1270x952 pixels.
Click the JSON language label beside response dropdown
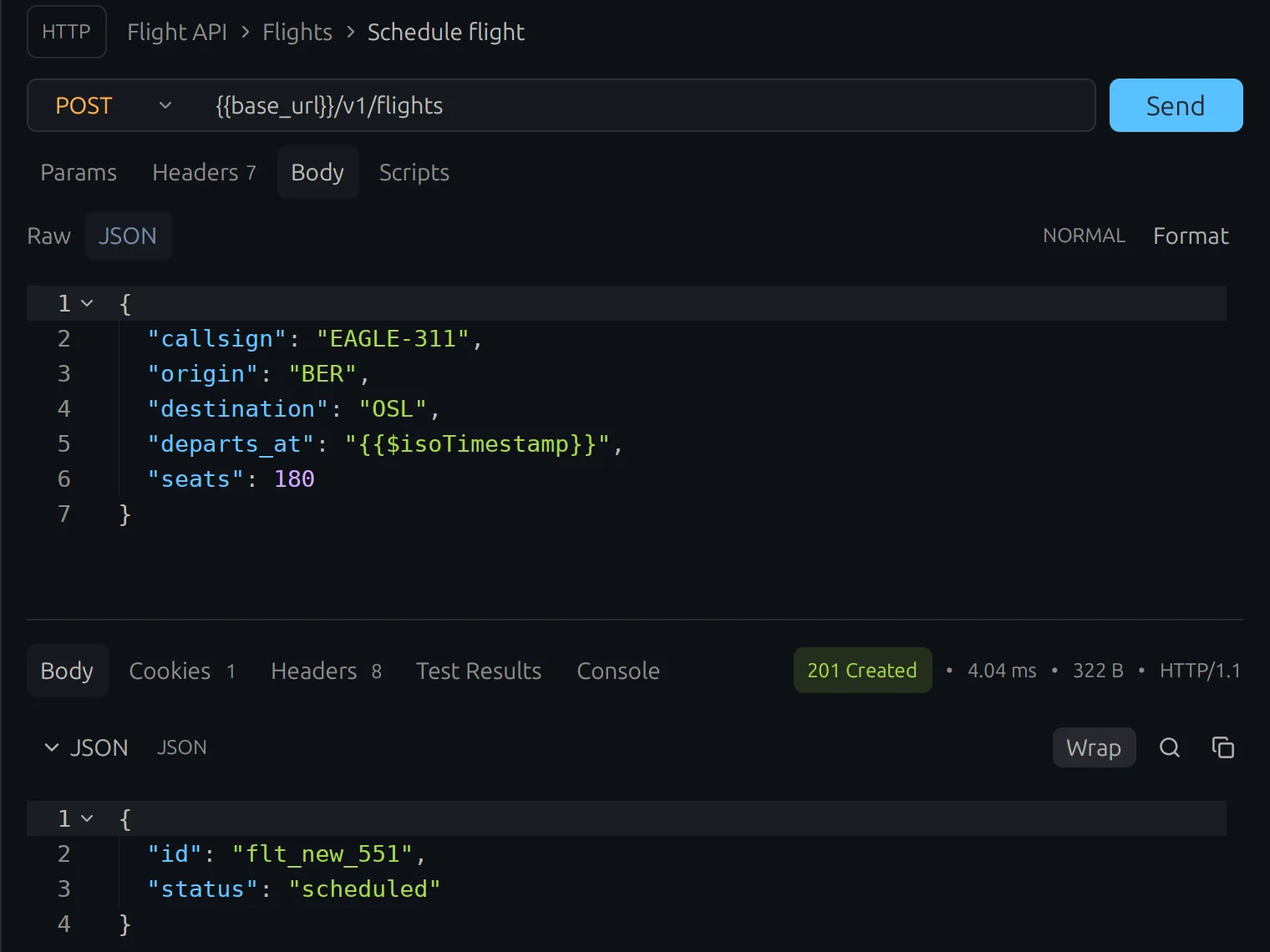click(181, 747)
